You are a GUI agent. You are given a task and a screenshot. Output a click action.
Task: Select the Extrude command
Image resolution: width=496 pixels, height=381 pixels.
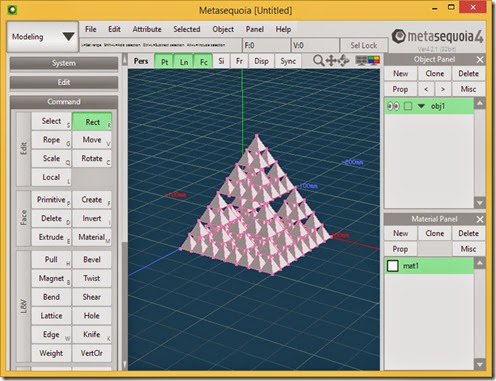pos(51,237)
